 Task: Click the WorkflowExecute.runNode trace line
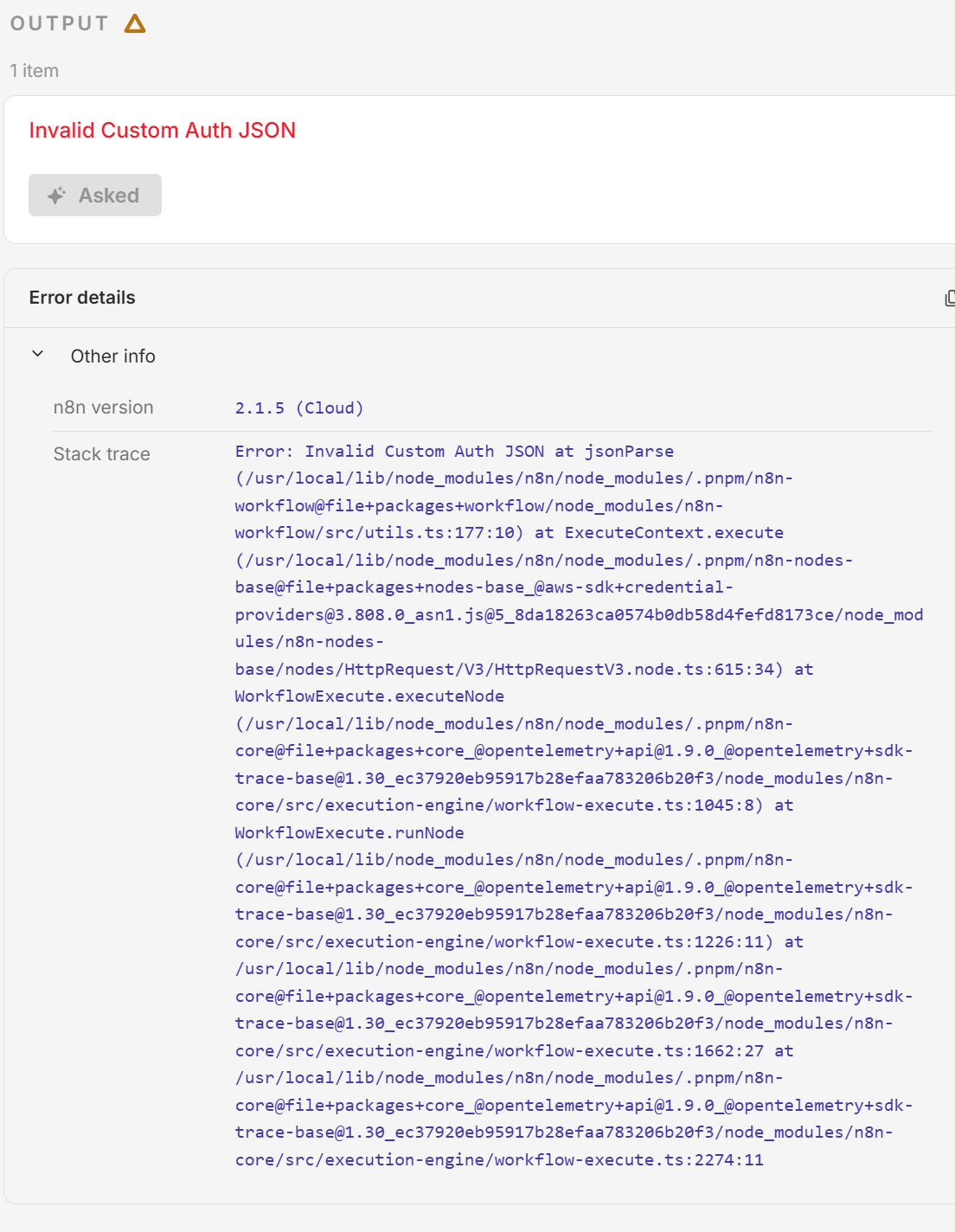point(349,833)
